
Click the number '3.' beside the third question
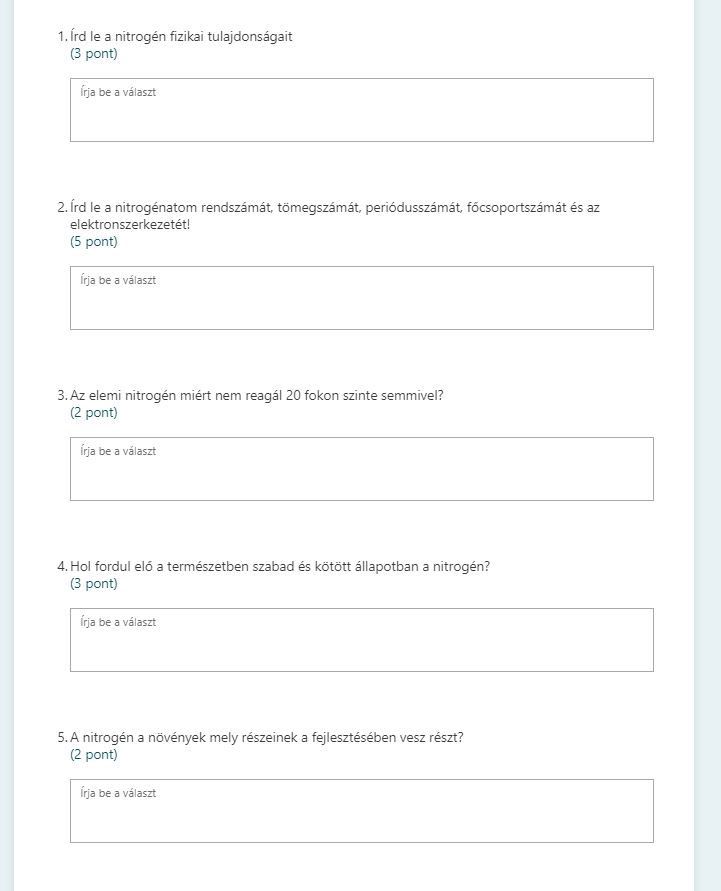62,395
